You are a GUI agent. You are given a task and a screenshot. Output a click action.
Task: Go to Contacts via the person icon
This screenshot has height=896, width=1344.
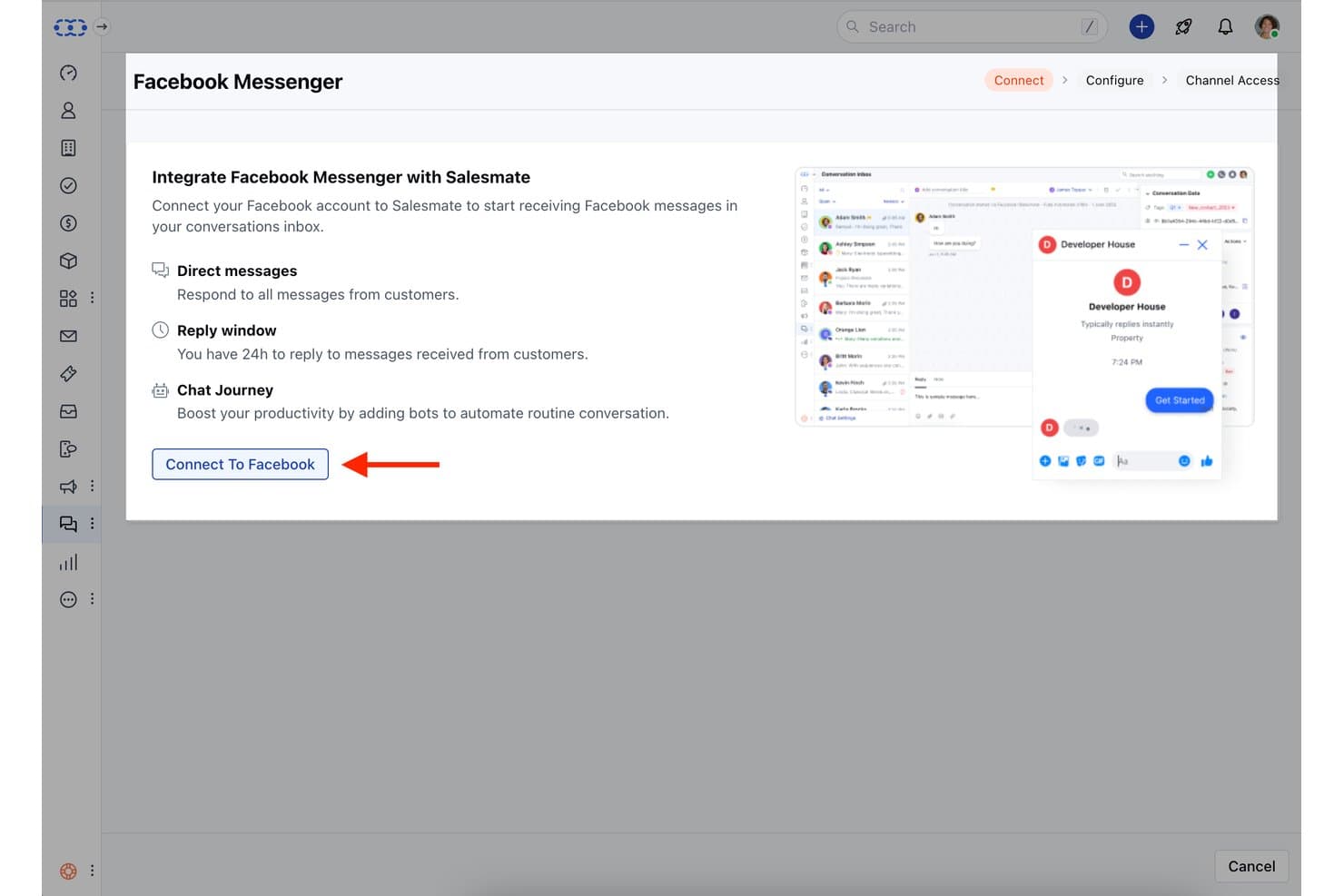tap(68, 111)
